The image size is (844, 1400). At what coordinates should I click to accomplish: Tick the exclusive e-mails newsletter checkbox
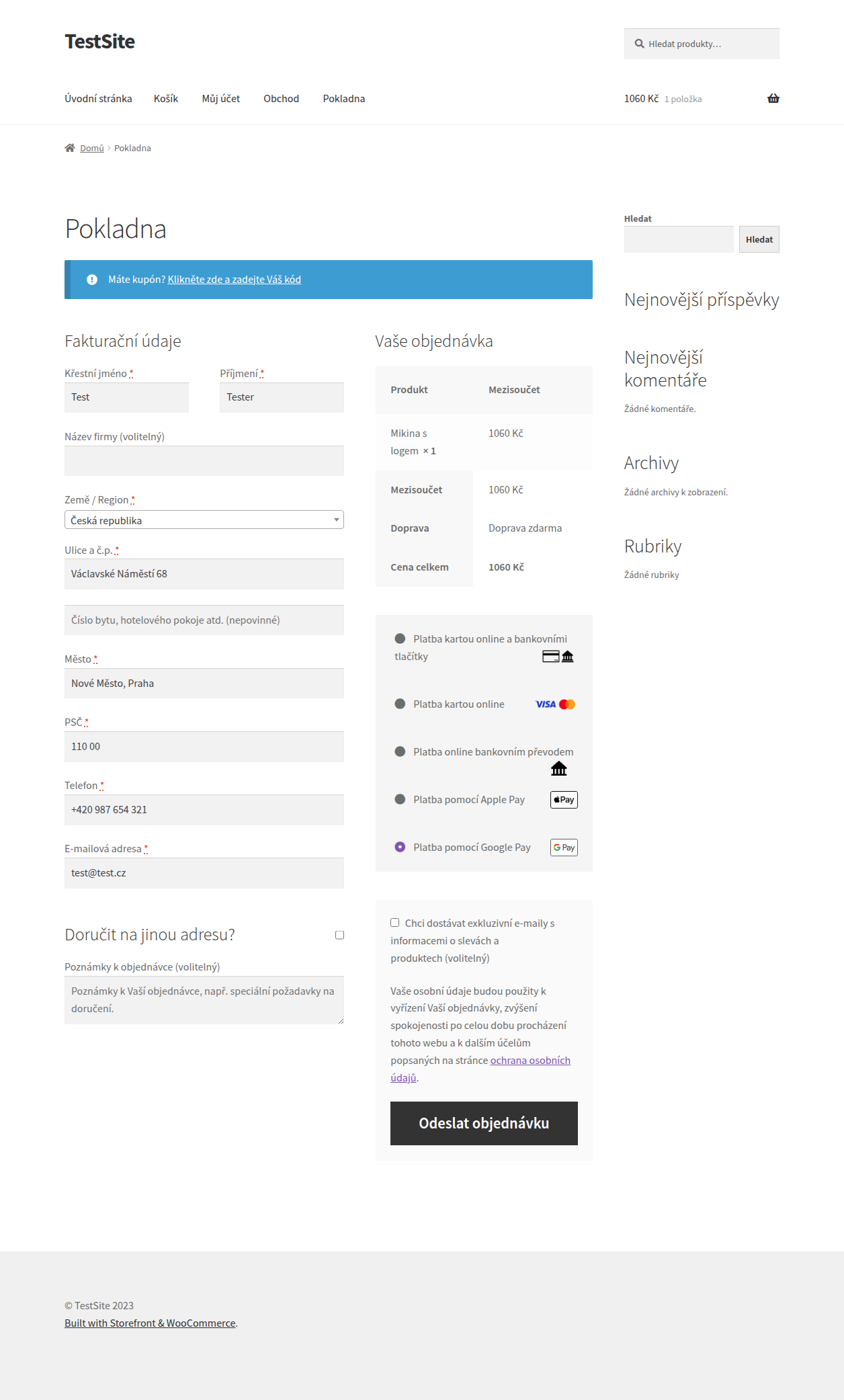(x=395, y=923)
